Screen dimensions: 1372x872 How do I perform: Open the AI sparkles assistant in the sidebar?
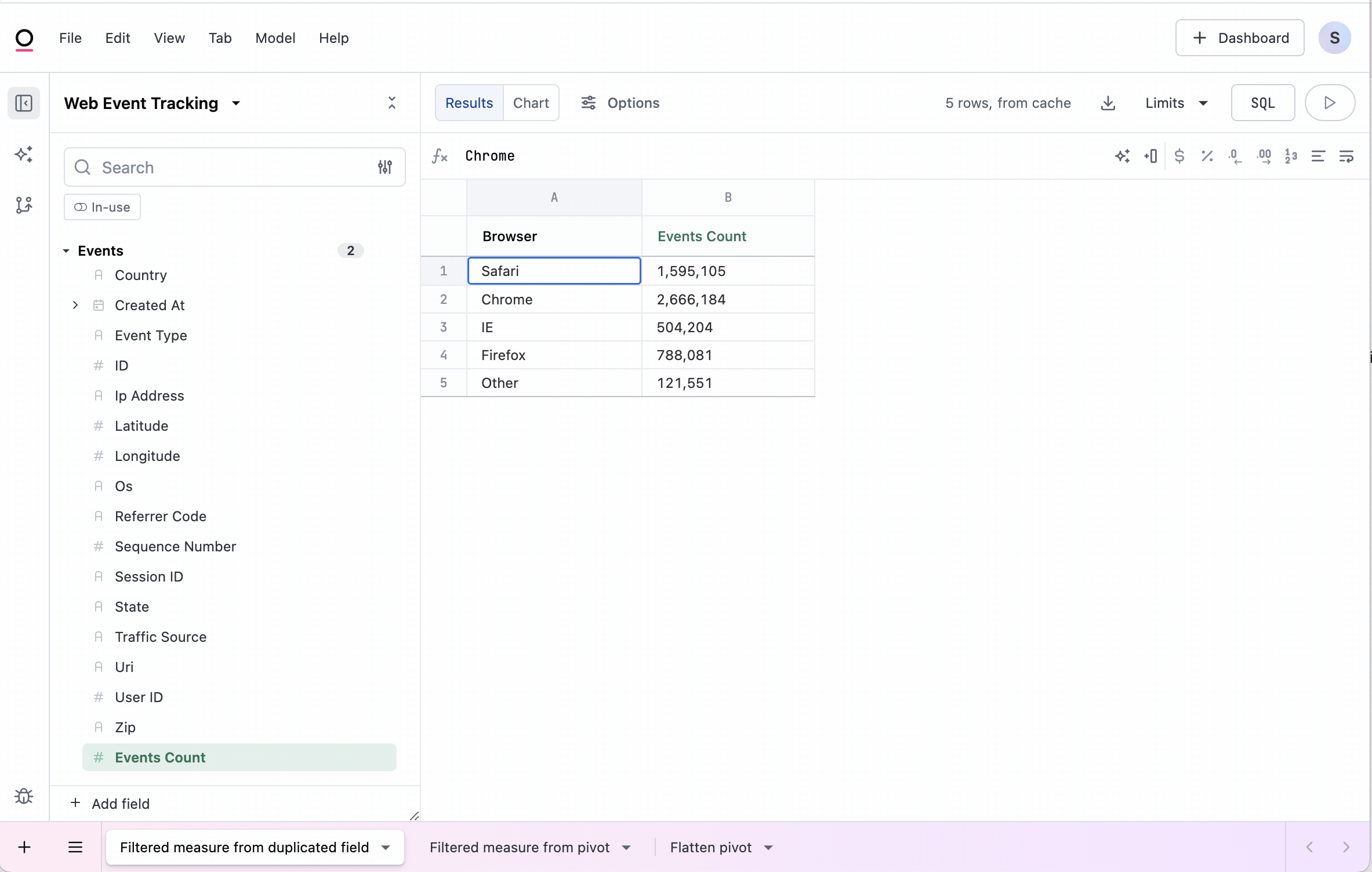pos(24,154)
